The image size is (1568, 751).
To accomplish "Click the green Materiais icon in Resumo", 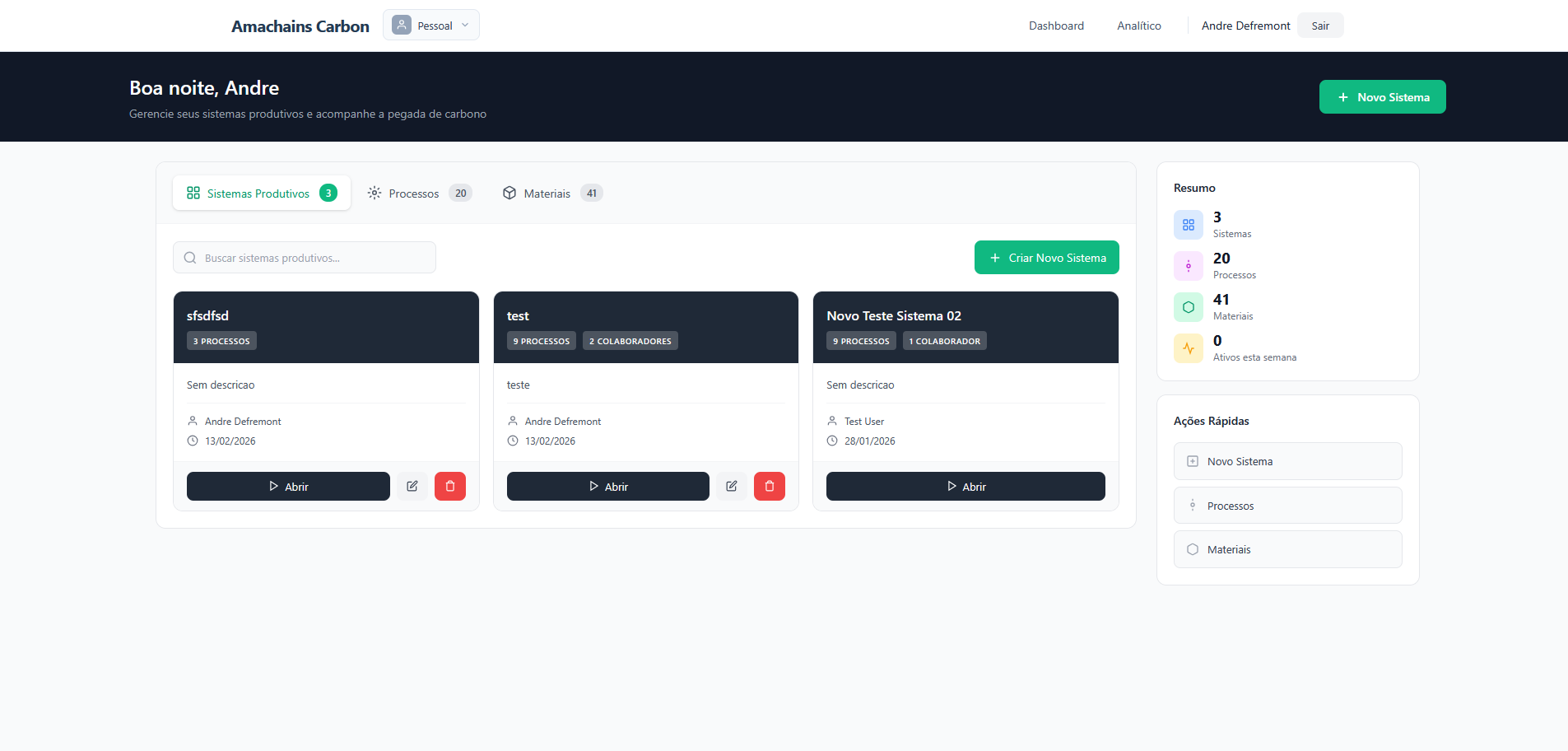I will (x=1188, y=307).
